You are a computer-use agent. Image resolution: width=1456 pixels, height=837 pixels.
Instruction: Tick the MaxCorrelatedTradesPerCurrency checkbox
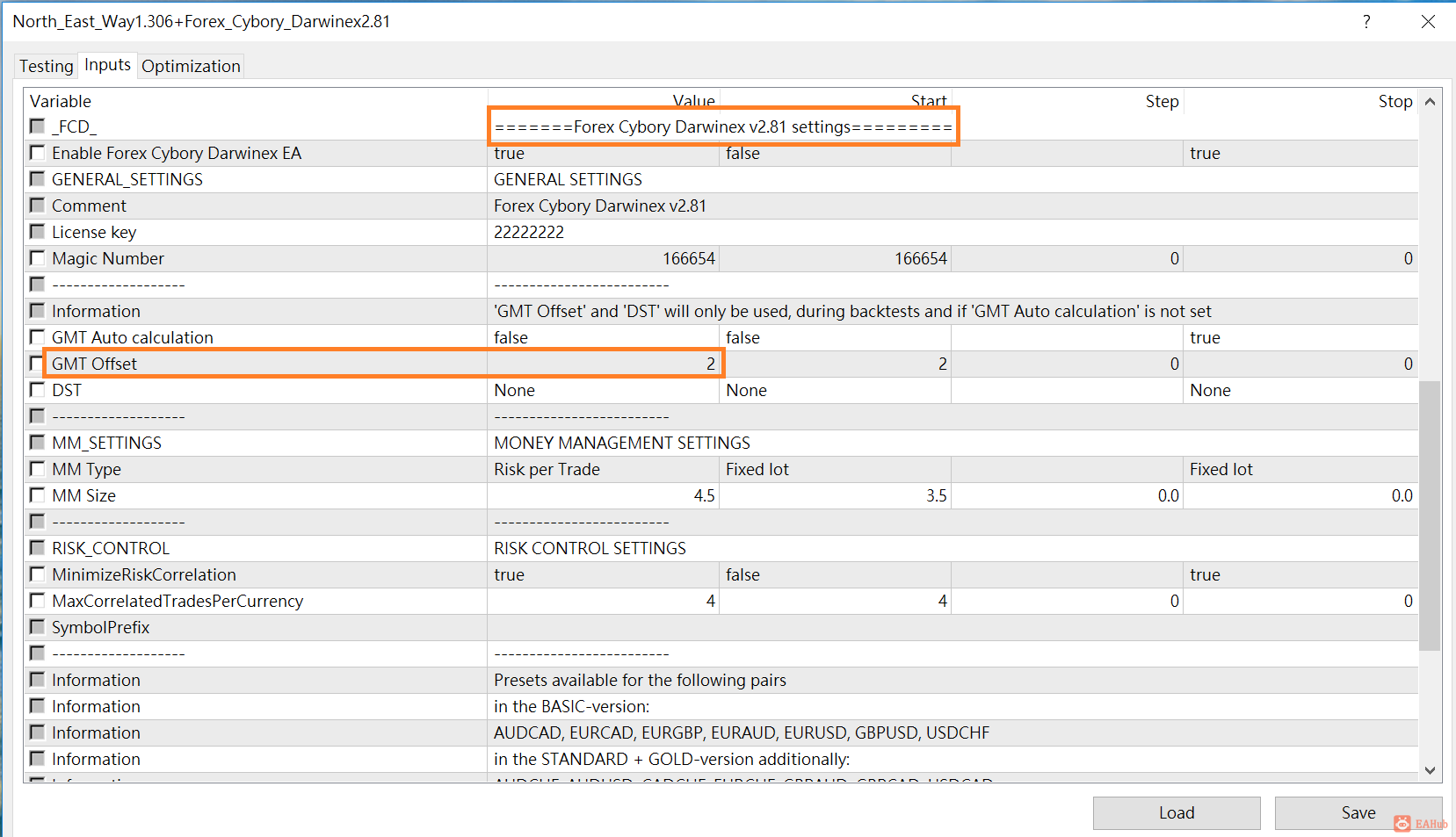click(37, 601)
